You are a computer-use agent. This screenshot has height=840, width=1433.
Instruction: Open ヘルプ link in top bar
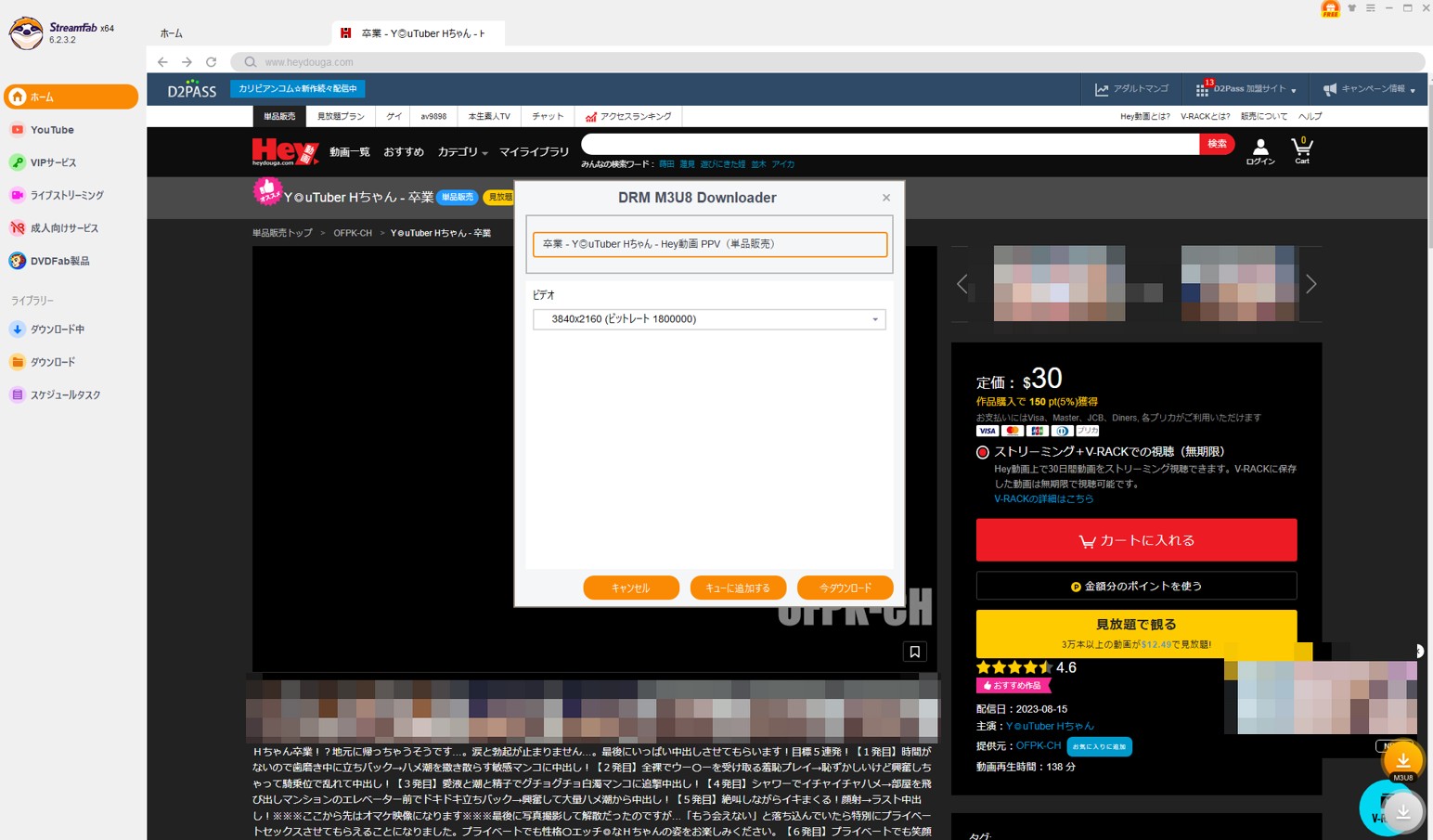1310,117
